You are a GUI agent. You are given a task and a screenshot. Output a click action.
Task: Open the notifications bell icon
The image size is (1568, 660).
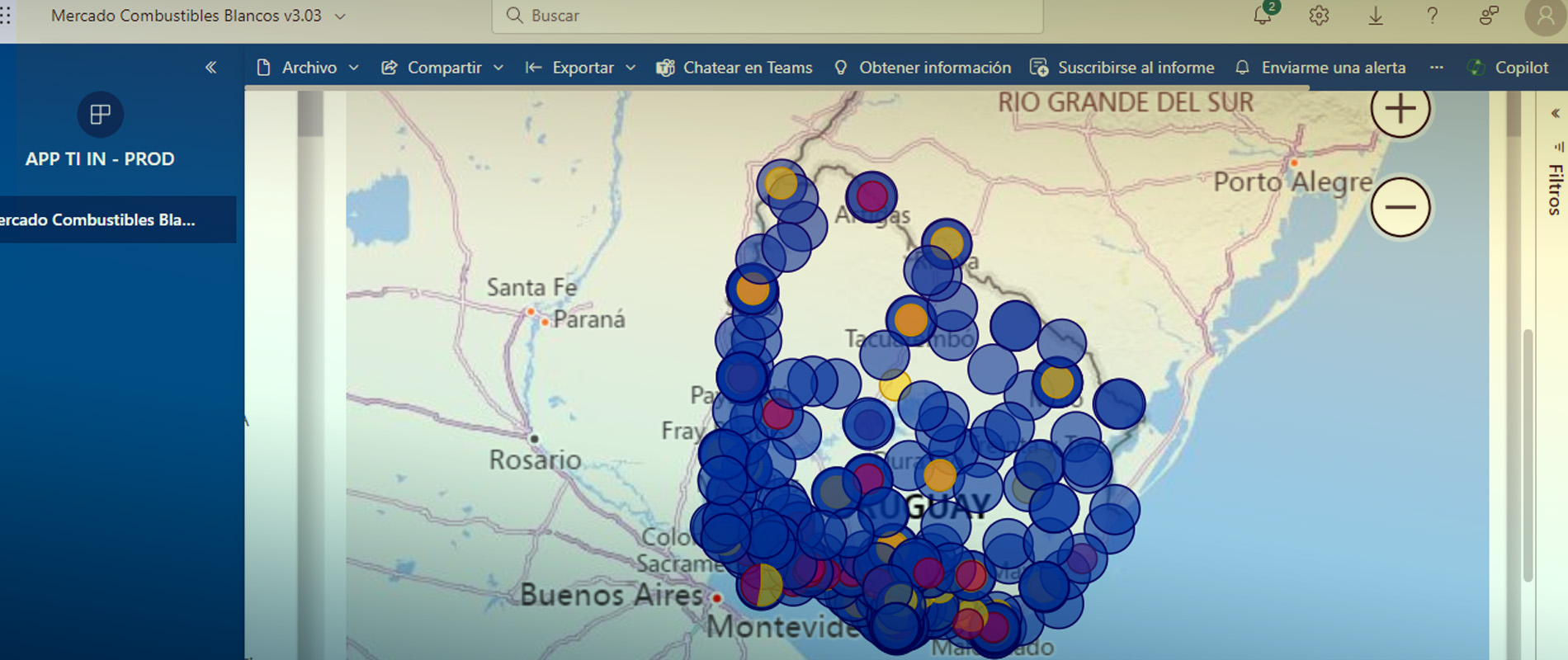[x=1263, y=15]
